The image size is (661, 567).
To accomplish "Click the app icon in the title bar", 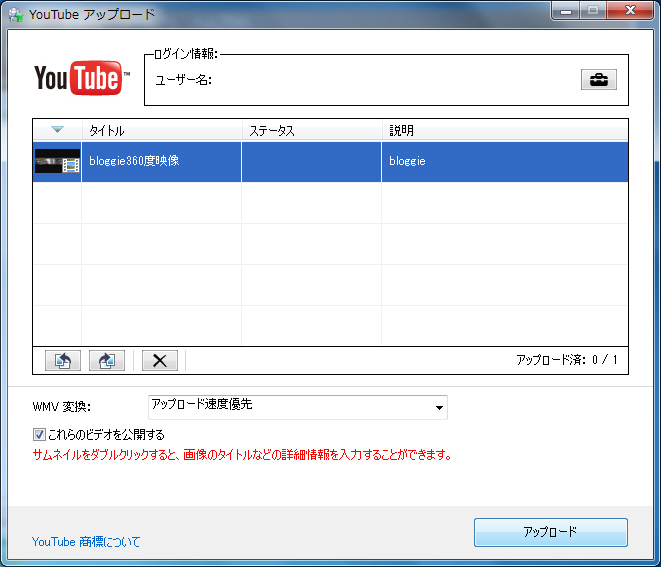I will point(16,14).
